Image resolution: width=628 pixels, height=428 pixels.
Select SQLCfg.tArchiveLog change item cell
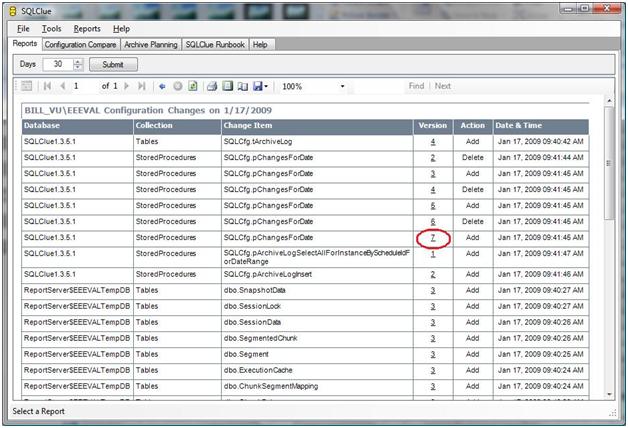(x=317, y=142)
